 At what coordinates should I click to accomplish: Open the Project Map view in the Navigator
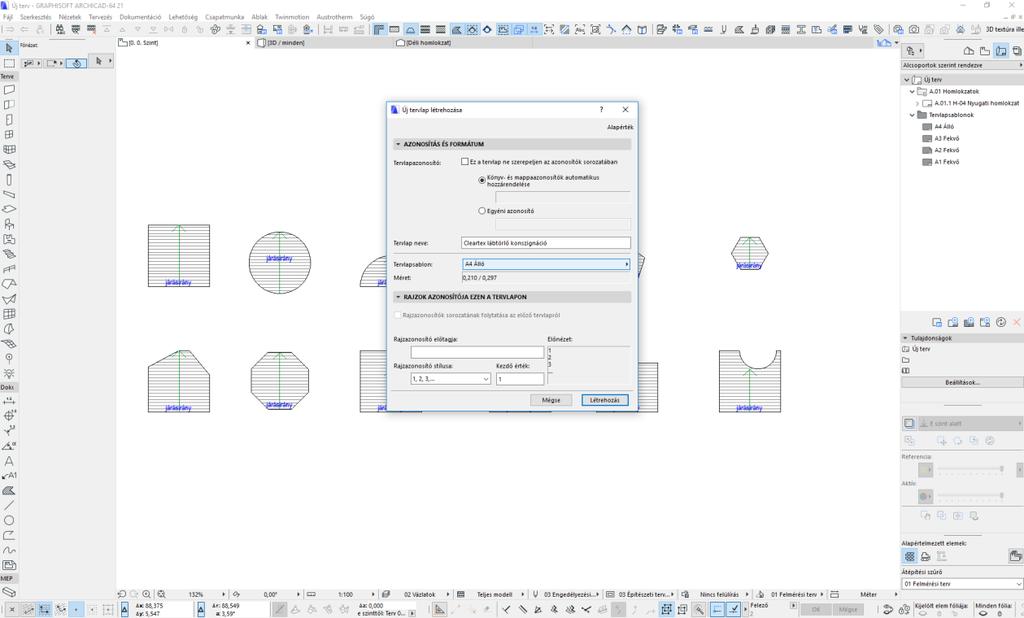pyautogui.click(x=968, y=50)
